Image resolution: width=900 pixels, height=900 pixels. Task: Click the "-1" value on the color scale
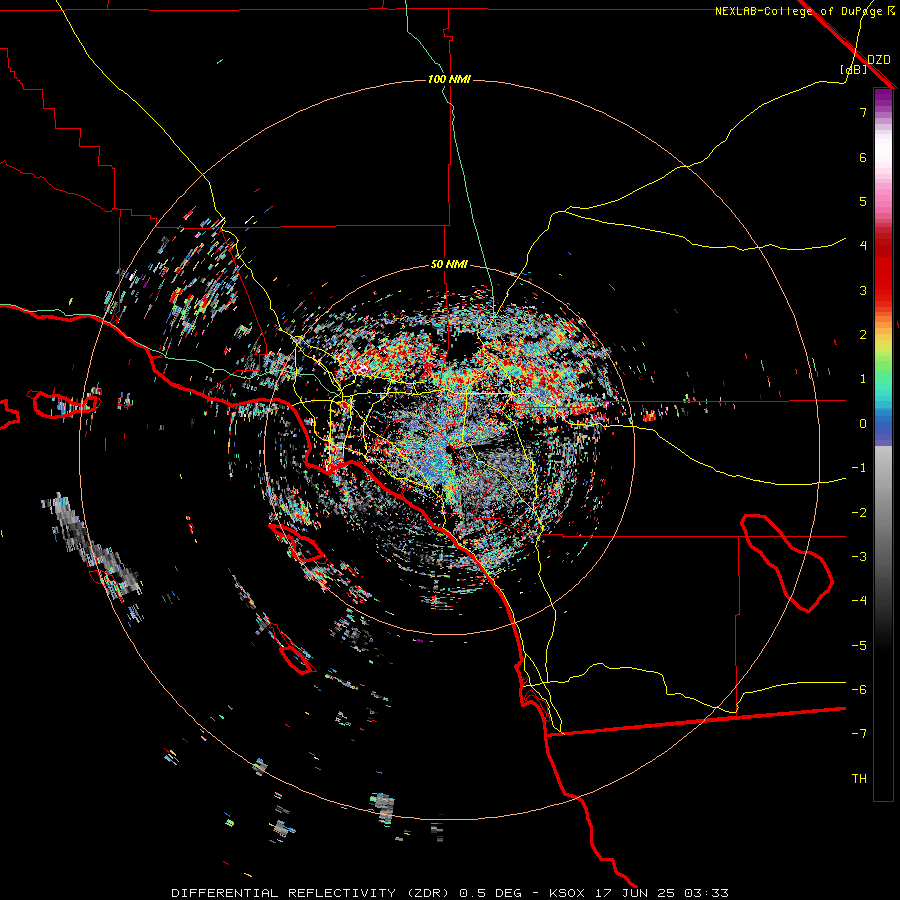click(859, 468)
